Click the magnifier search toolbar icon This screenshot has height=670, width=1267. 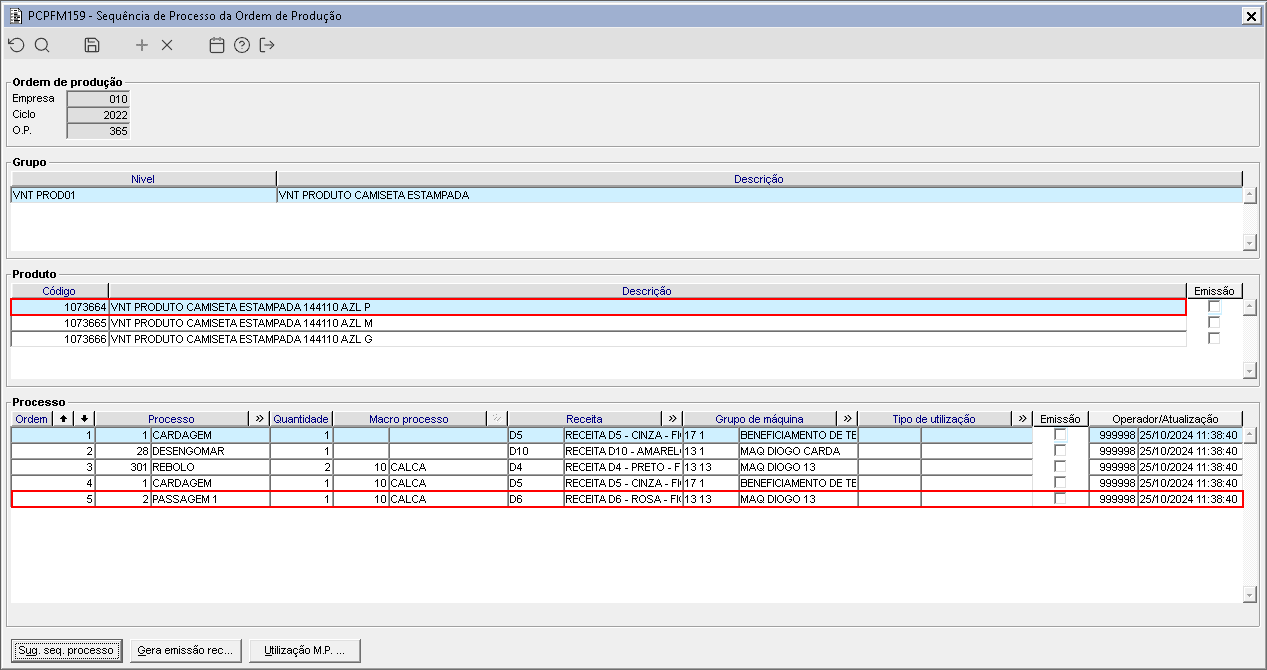42,45
